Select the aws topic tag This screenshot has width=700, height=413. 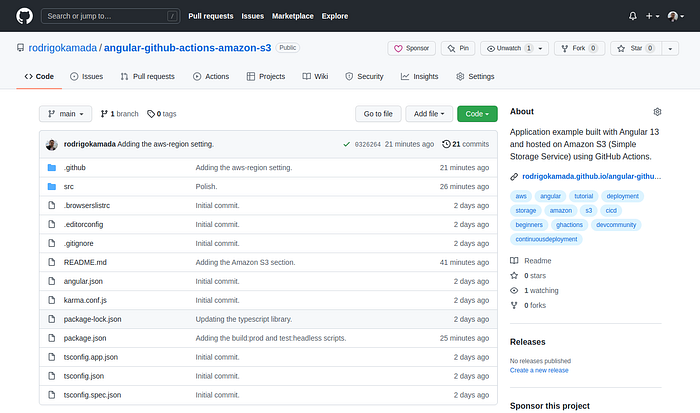(521, 196)
